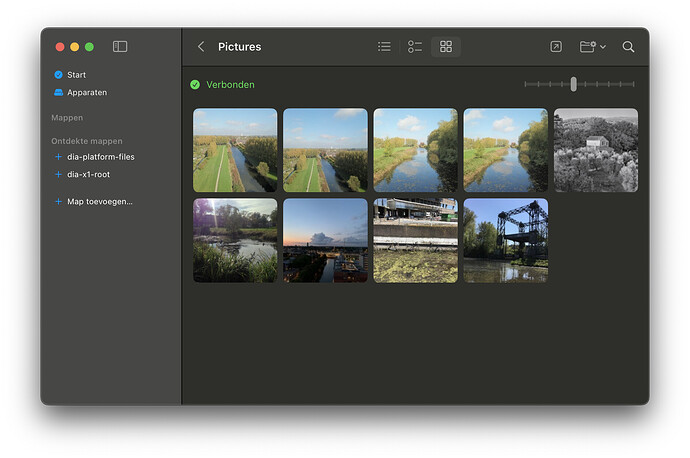Select the black-and-white house photo thumbnail
This screenshot has height=458, width=690.
[x=596, y=150]
